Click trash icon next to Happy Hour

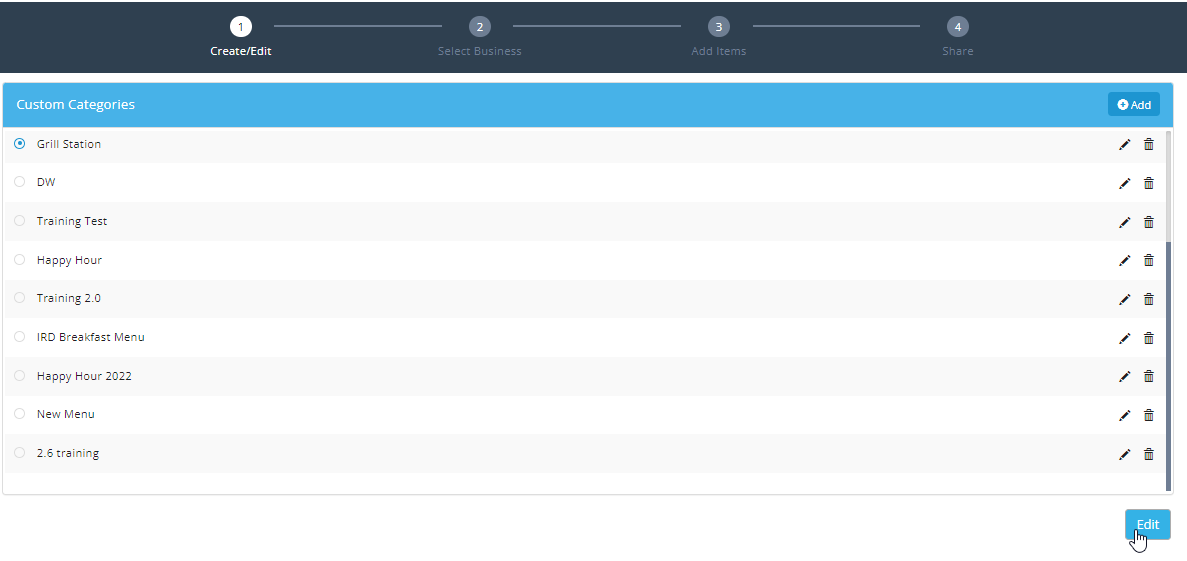(1148, 261)
